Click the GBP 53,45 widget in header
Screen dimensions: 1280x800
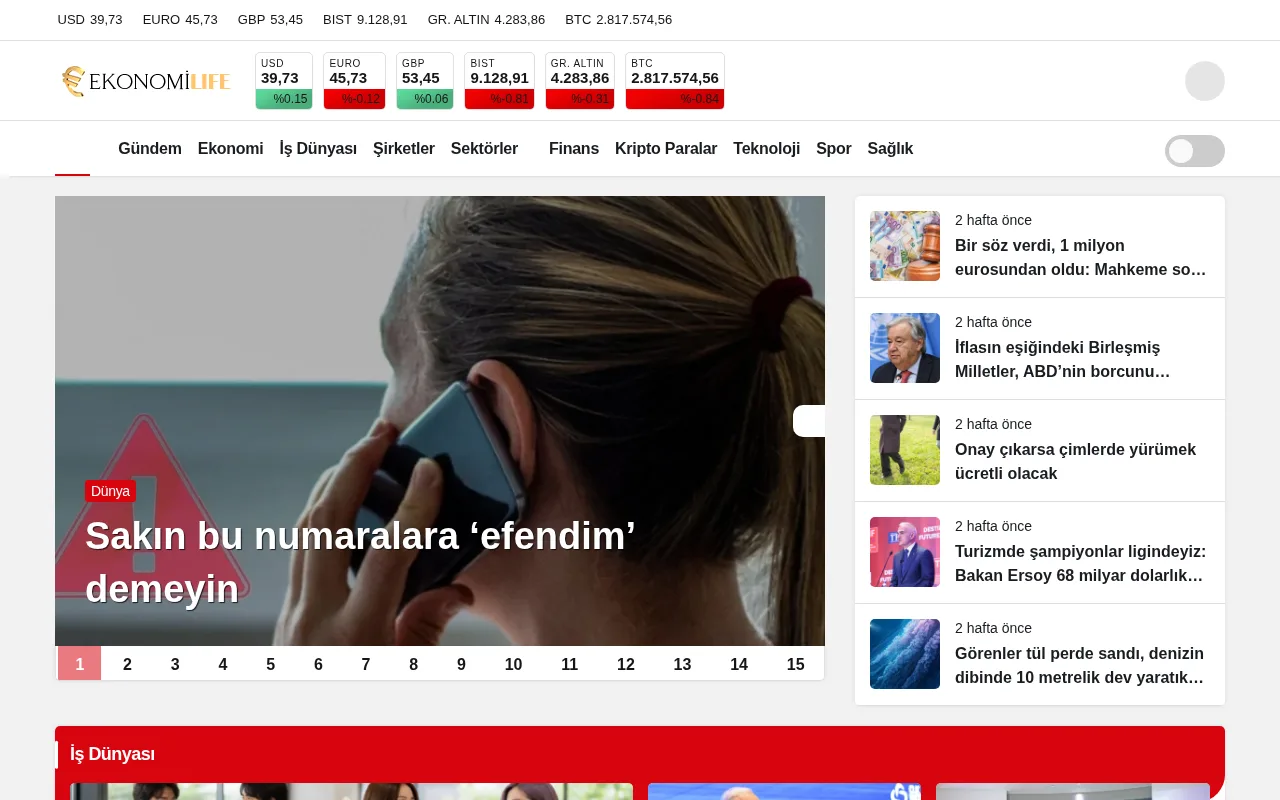click(425, 80)
